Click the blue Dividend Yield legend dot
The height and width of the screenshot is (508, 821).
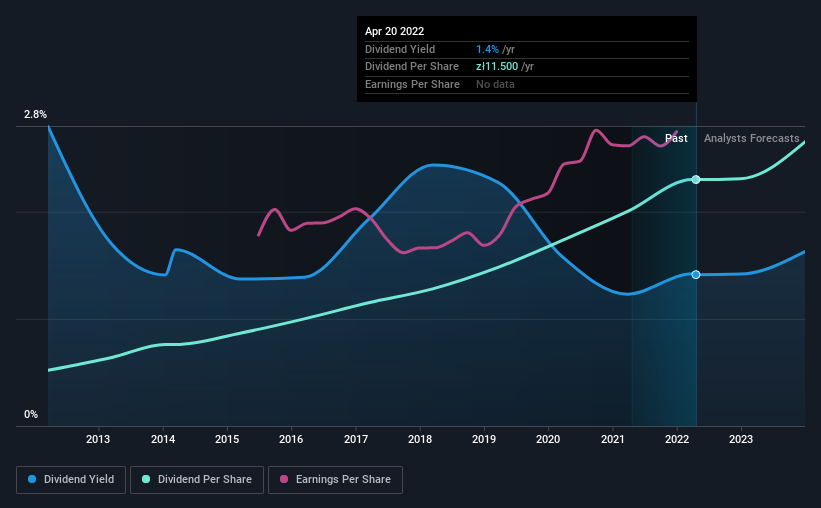[32, 479]
